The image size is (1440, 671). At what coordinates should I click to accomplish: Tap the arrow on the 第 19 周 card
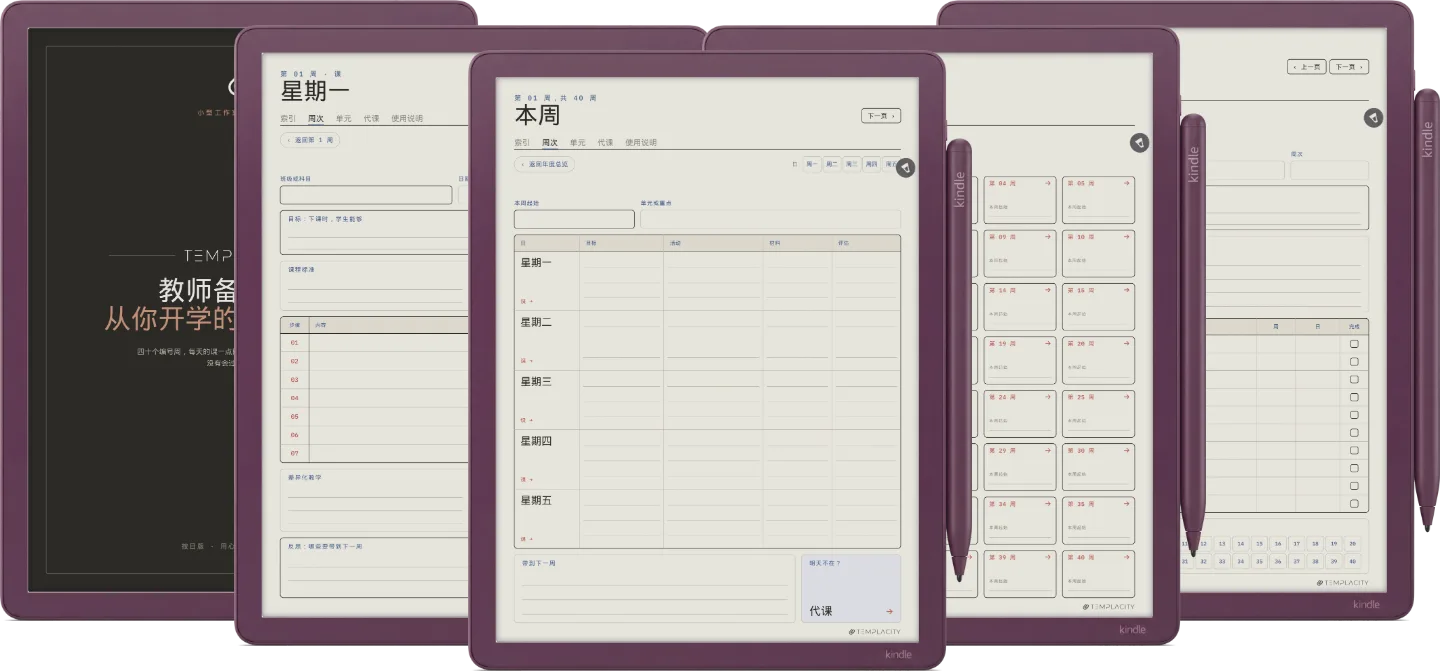(x=1048, y=343)
